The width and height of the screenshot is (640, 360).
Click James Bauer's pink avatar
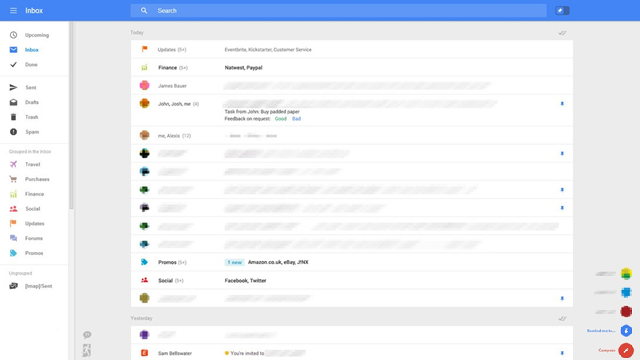pyautogui.click(x=144, y=85)
